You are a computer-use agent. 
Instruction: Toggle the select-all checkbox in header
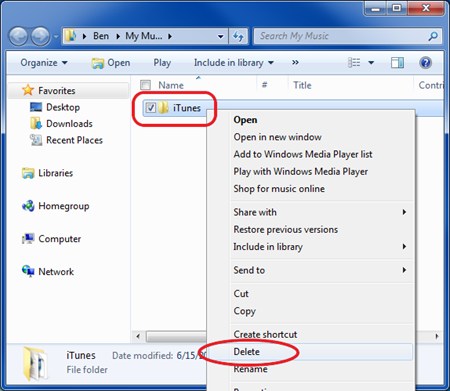tap(145, 85)
